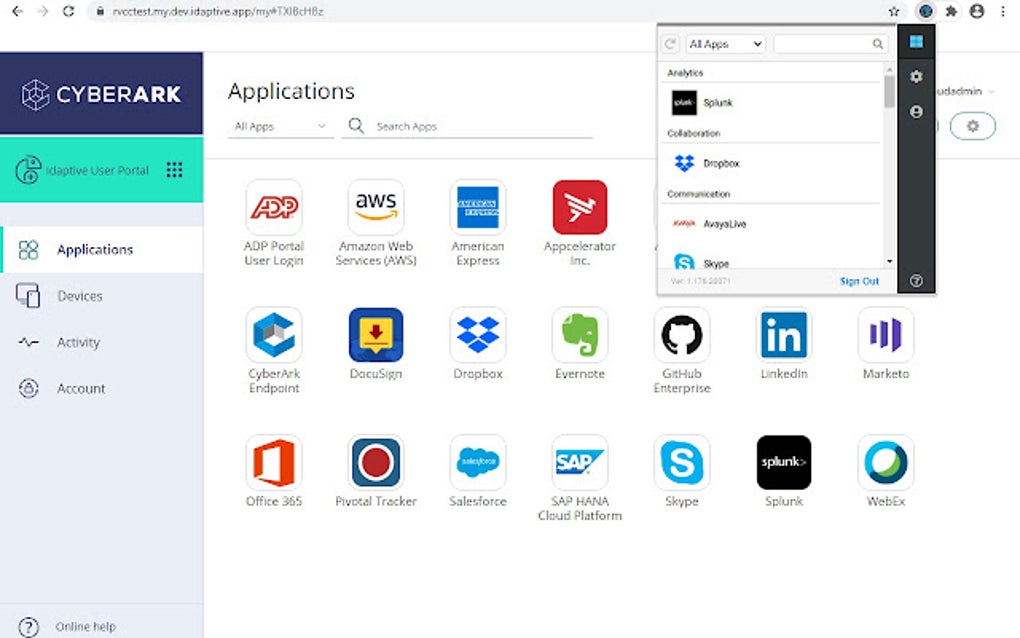Expand the All Apps dropdown in the popup
Viewport: 1020px width, 638px height.
pyautogui.click(x=724, y=43)
